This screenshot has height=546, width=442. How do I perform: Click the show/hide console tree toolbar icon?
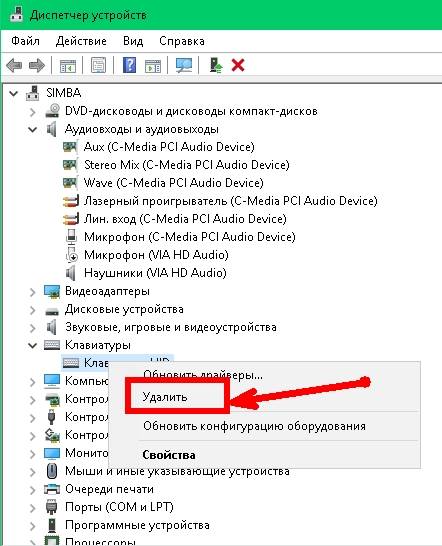tap(68, 65)
